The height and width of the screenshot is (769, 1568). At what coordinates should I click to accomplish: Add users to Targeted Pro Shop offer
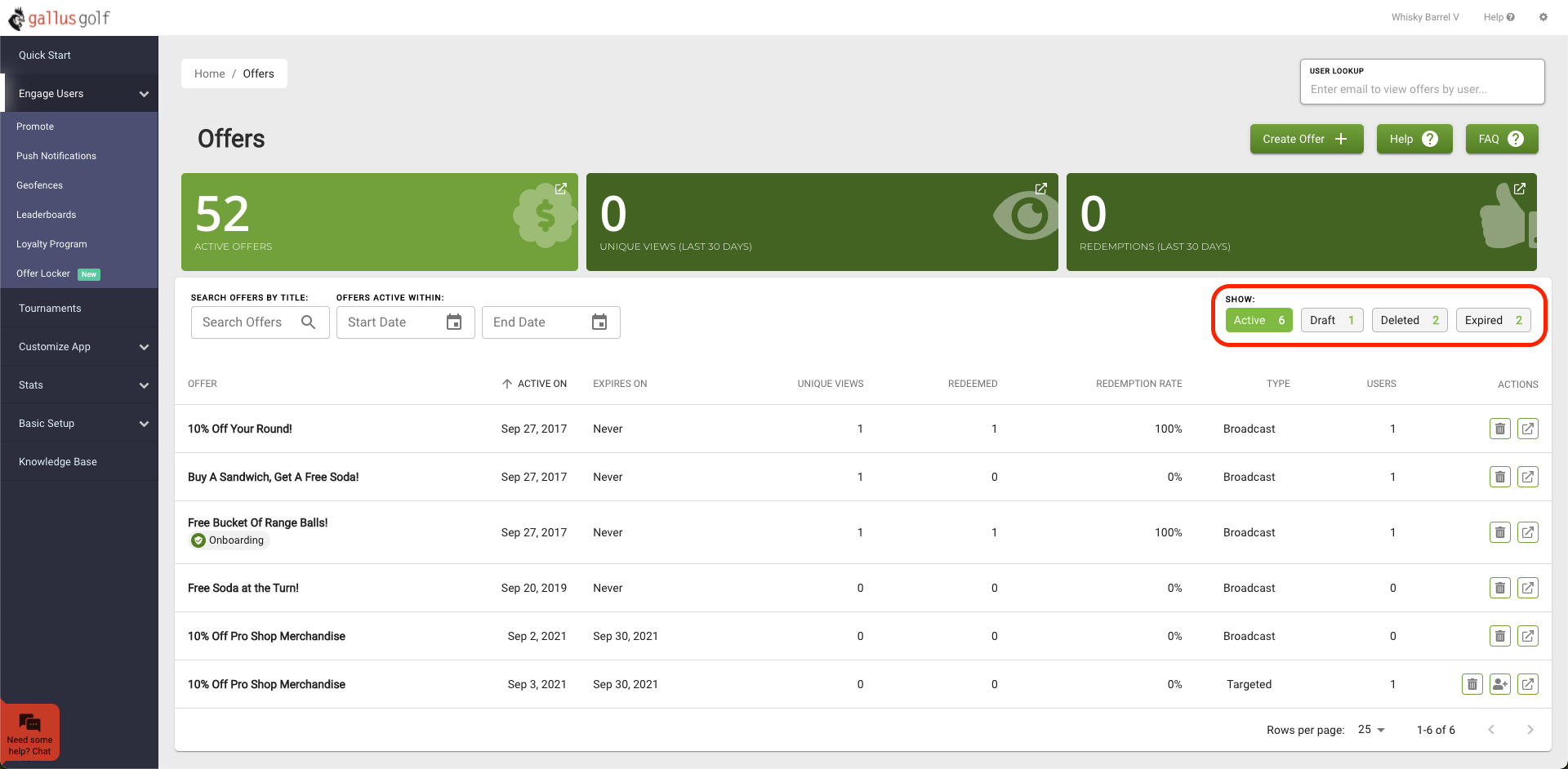1500,684
